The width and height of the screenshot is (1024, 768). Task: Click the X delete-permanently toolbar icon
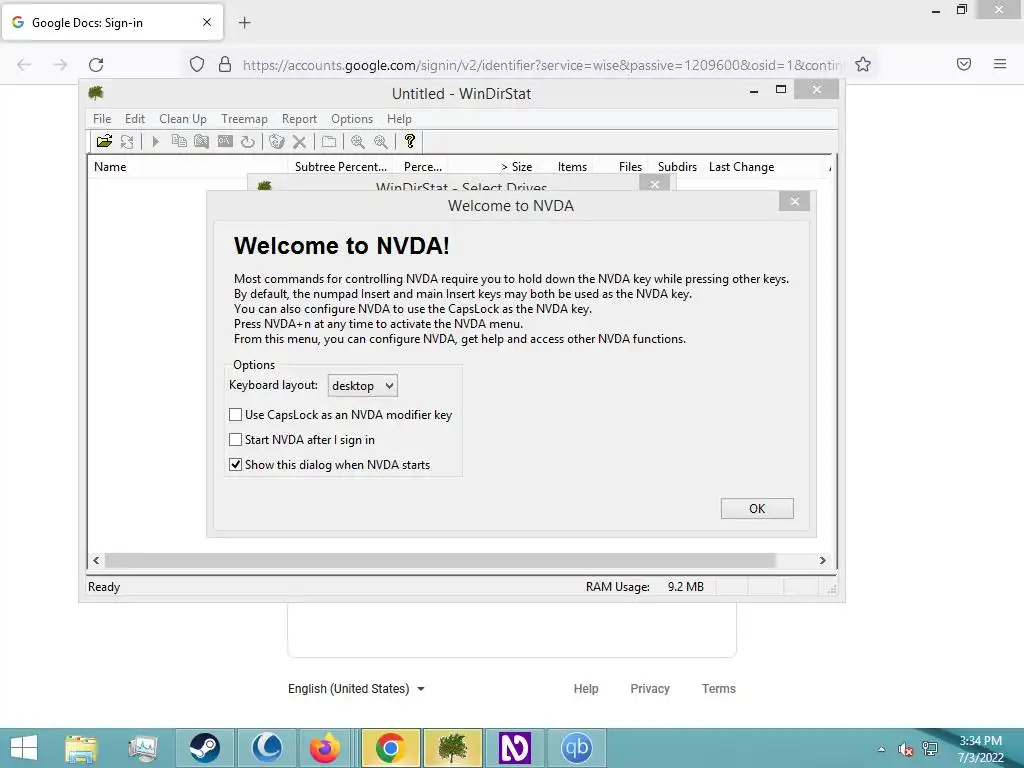pyautogui.click(x=299, y=141)
